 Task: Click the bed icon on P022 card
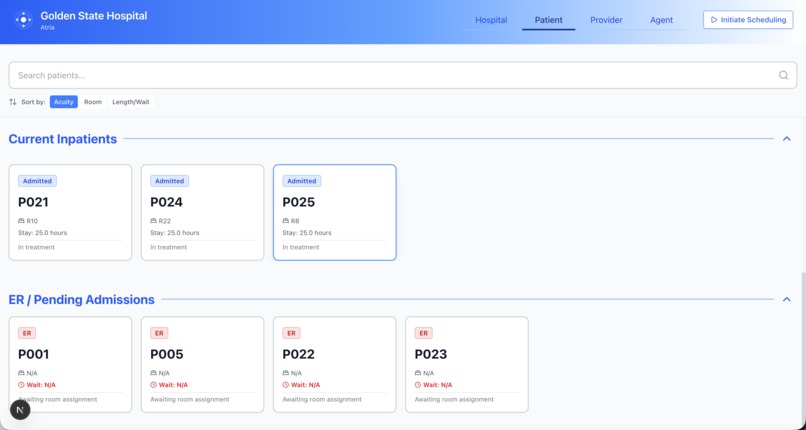285,373
